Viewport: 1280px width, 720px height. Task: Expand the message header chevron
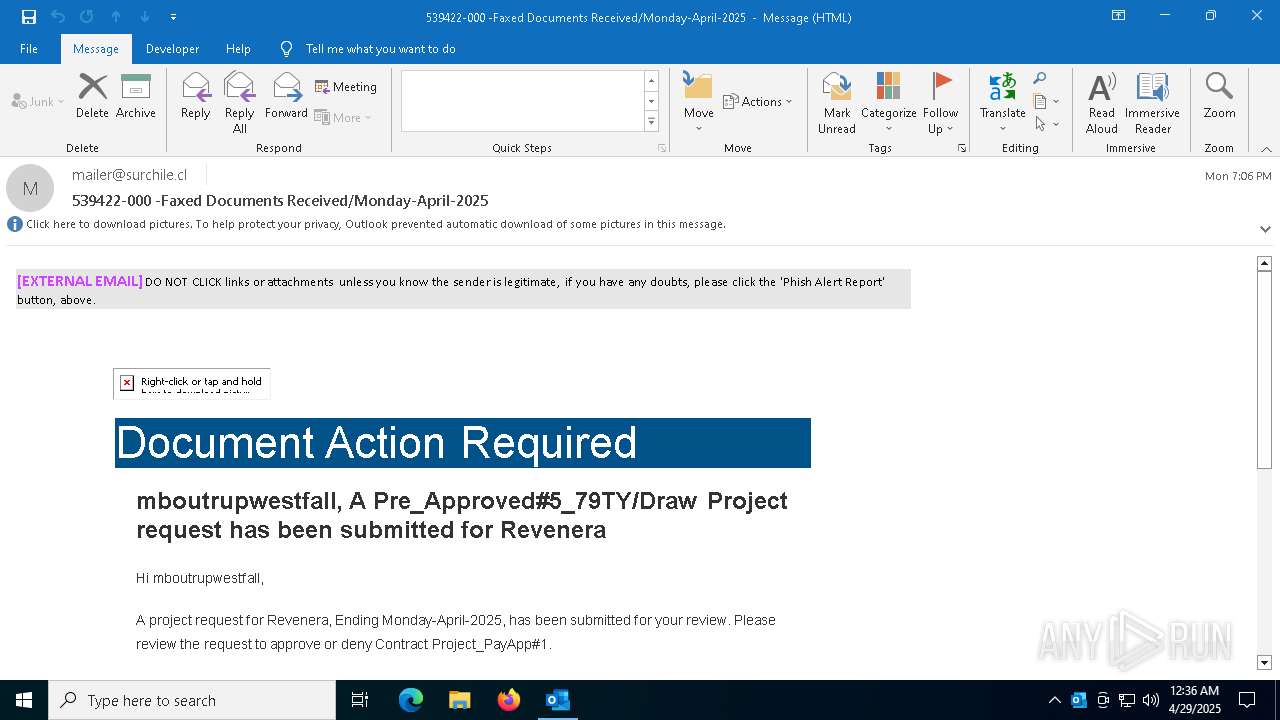[x=1265, y=229]
